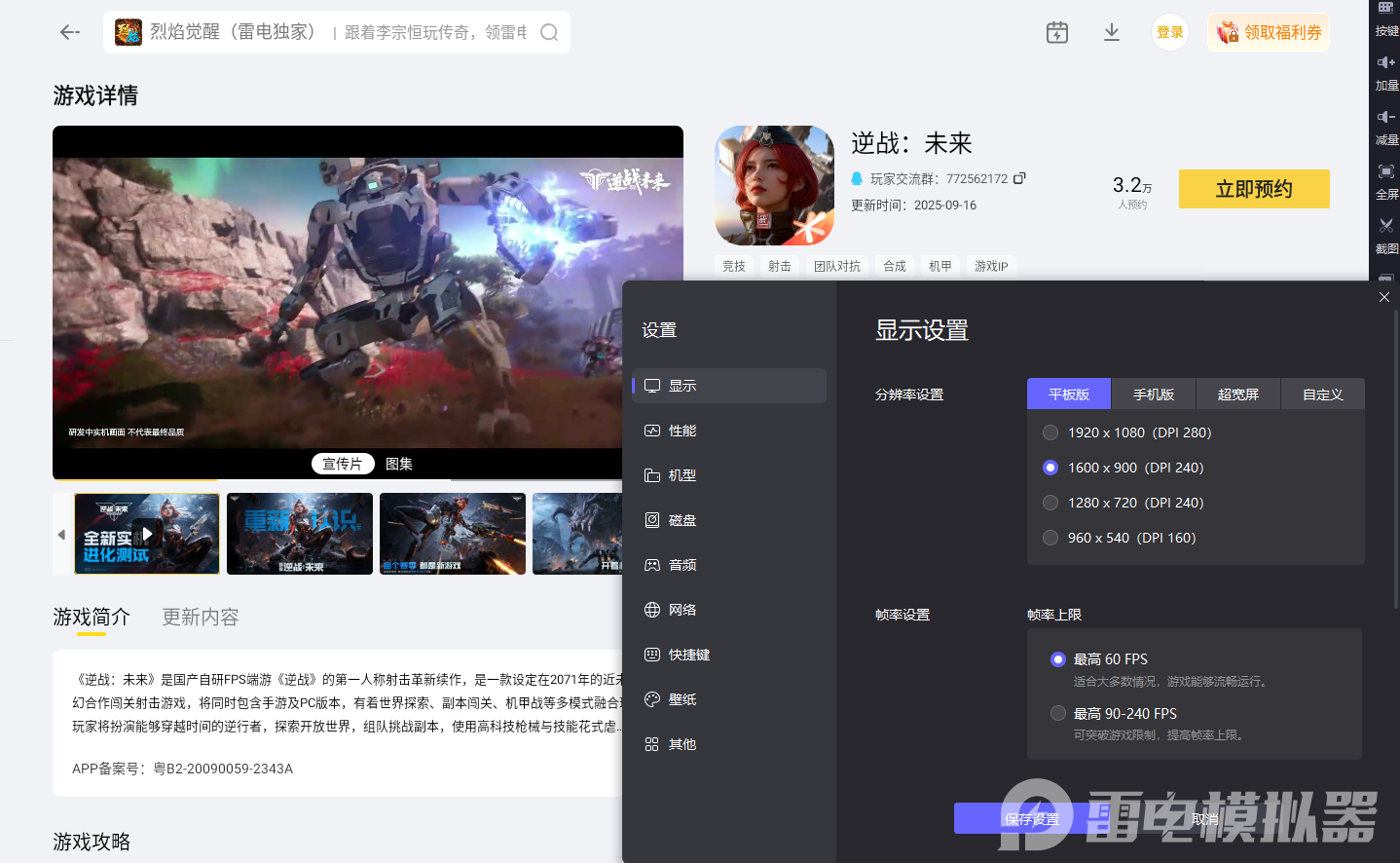Open 音频 audio settings
The width and height of the screenshot is (1400, 863).
point(682,564)
